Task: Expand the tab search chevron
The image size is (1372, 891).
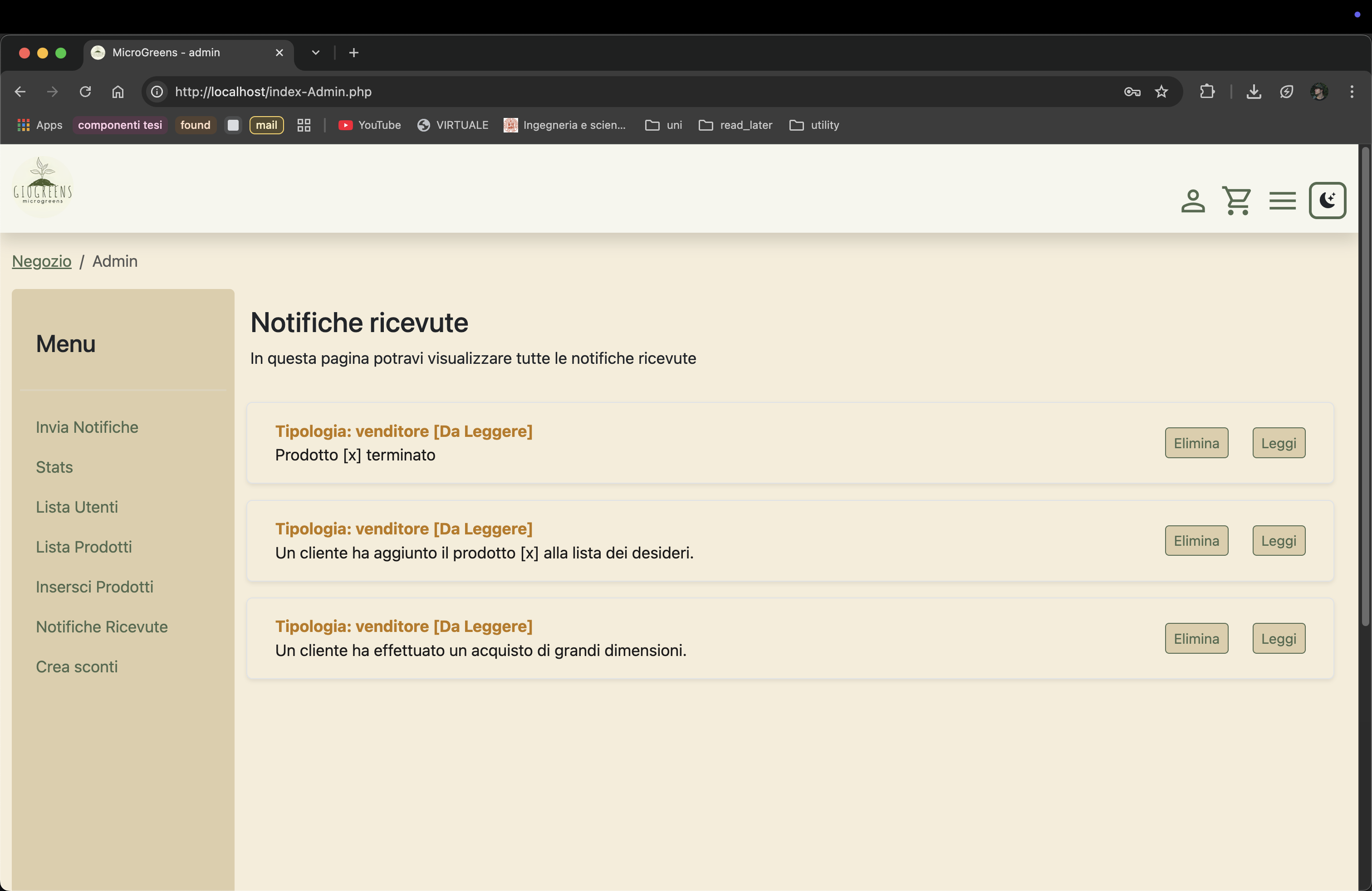Action: (315, 53)
